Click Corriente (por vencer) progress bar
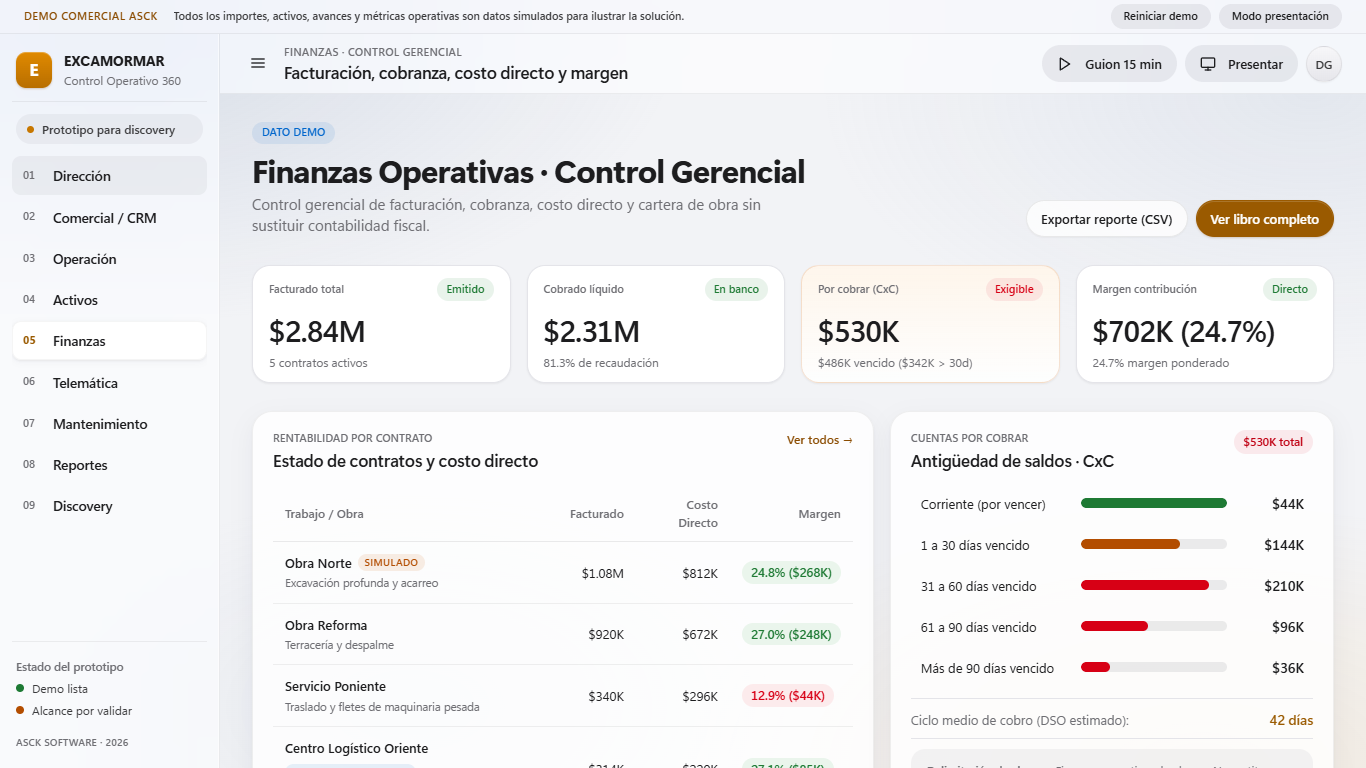The width and height of the screenshot is (1366, 768). [1154, 503]
